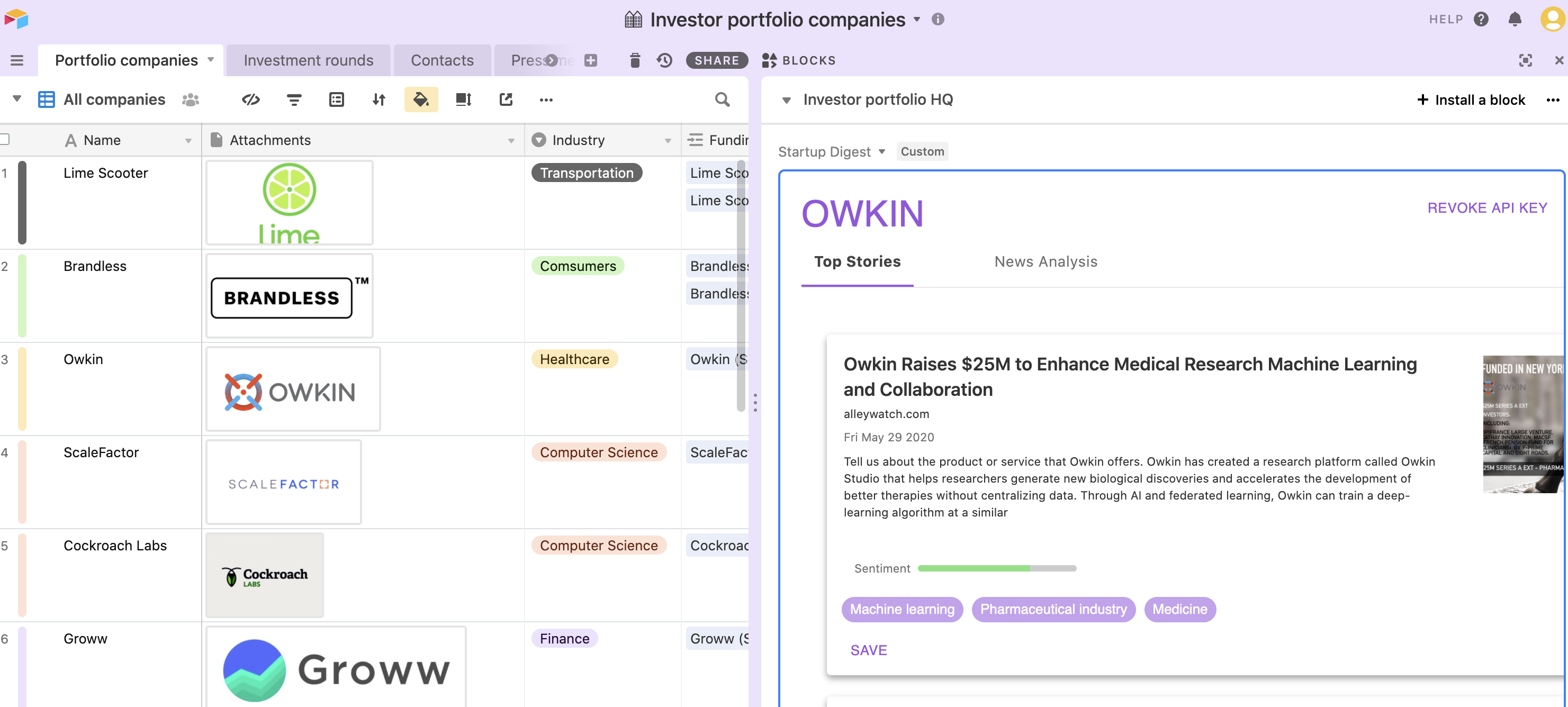Open the share view icon
Screen dimensions: 1568x707
point(506,99)
